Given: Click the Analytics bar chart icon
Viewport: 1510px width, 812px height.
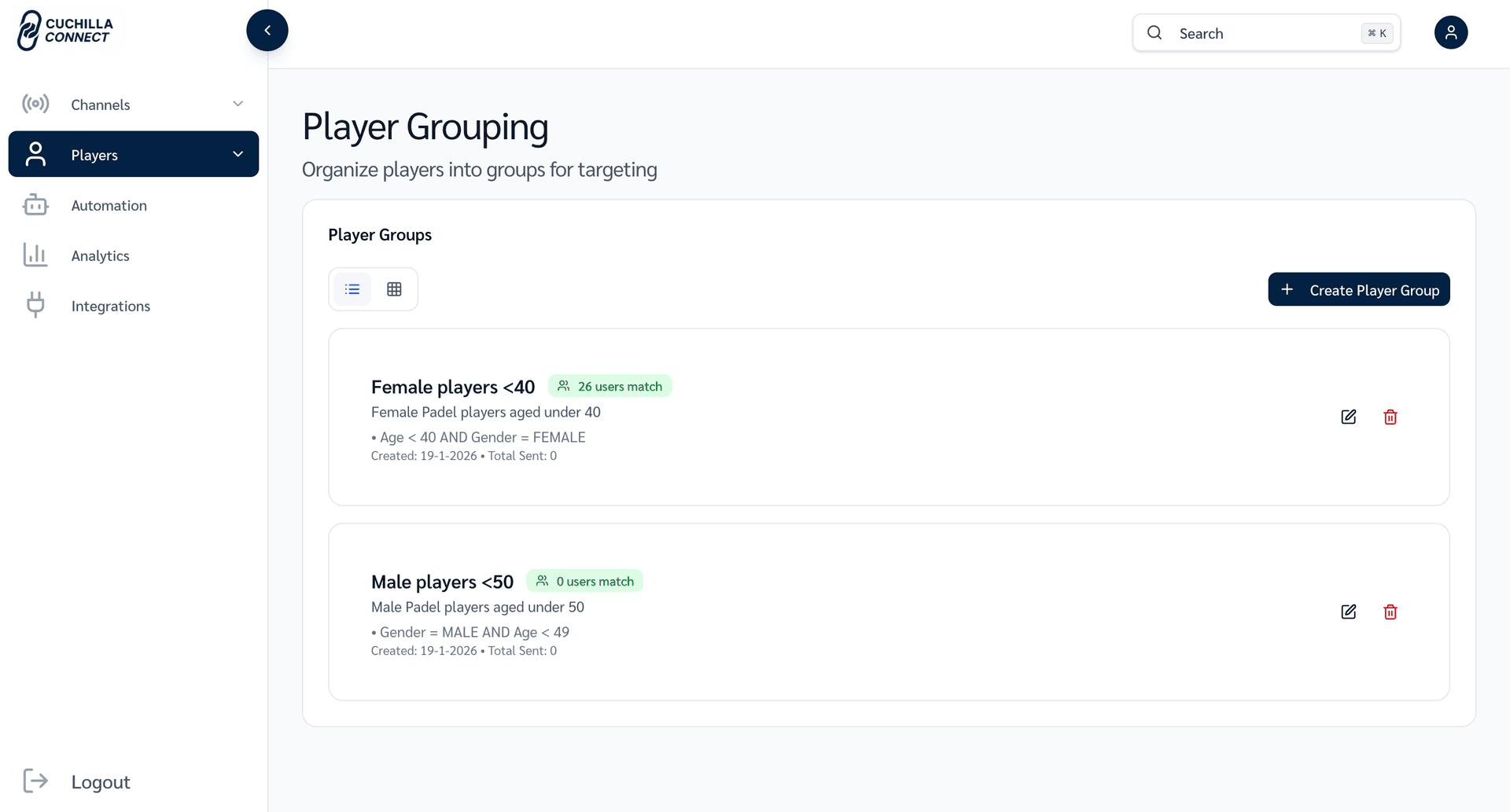Looking at the screenshot, I should [x=35, y=255].
